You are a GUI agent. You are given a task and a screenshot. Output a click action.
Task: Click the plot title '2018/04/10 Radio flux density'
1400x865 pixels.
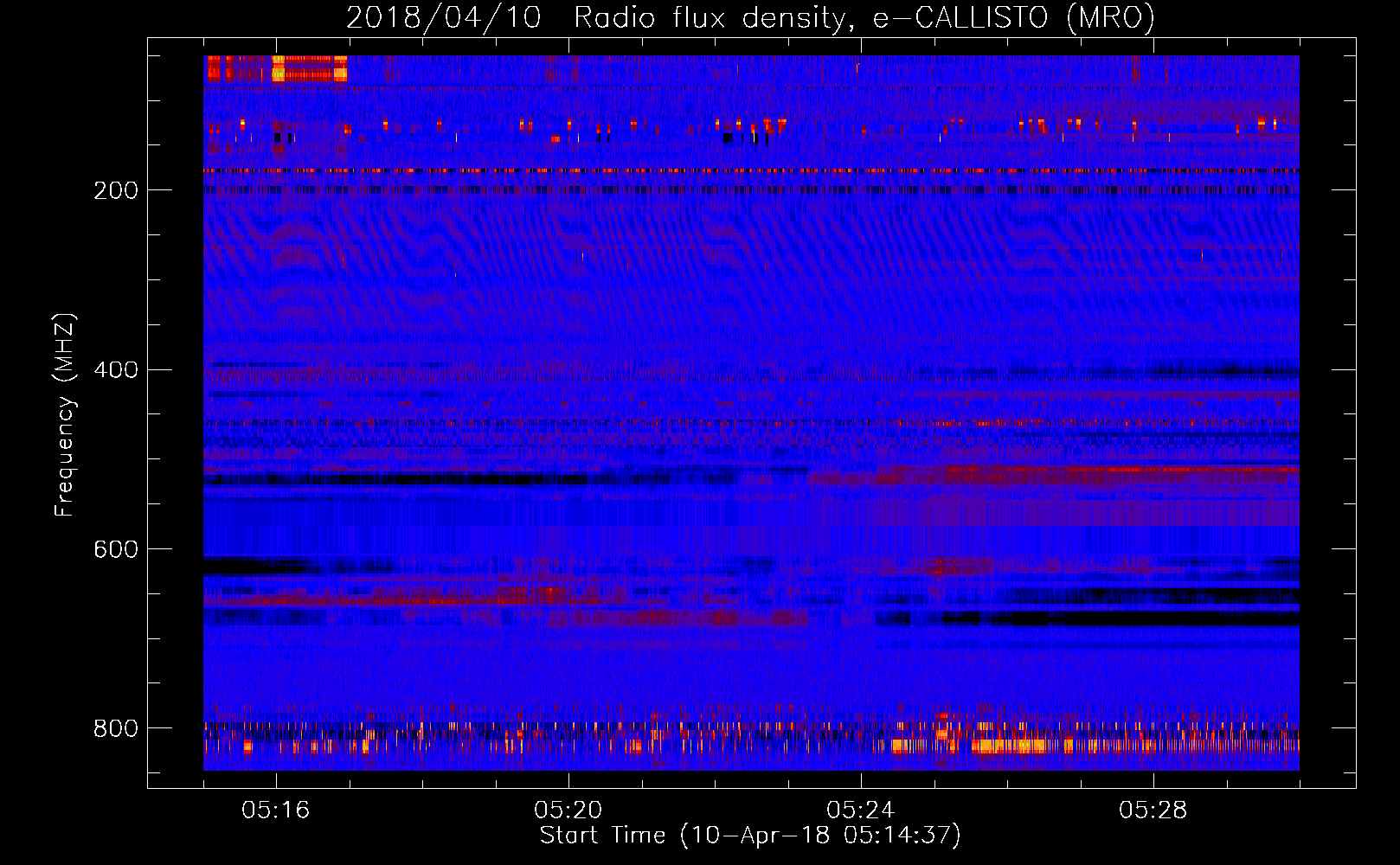click(750, 17)
